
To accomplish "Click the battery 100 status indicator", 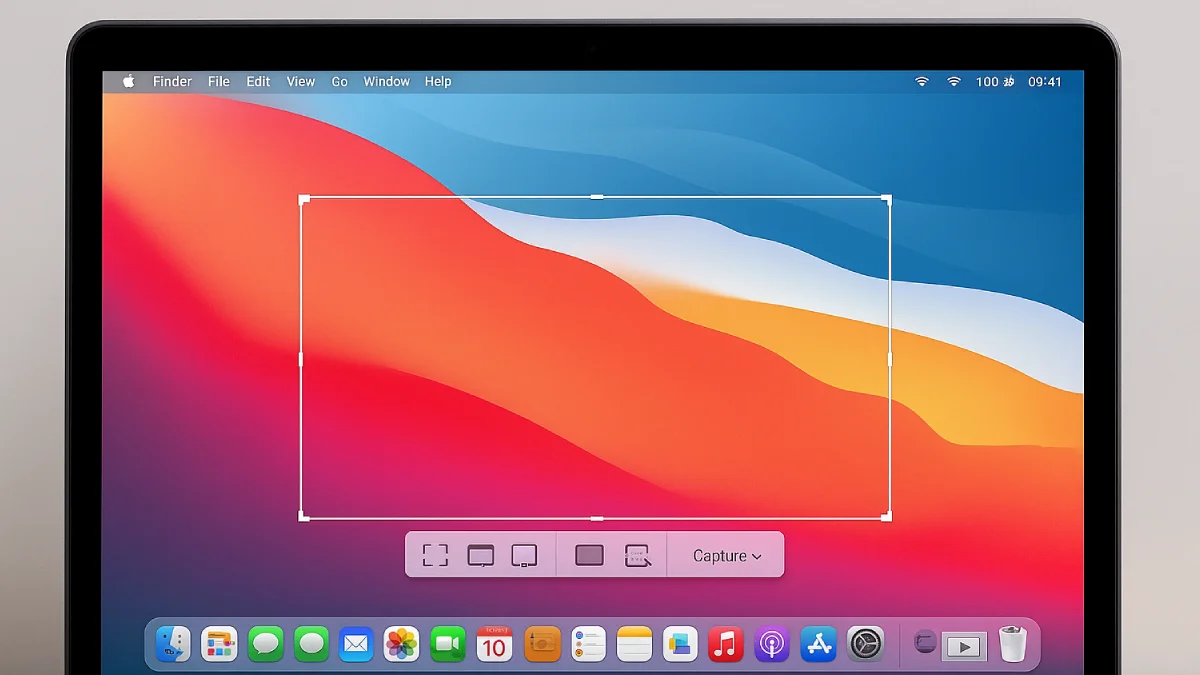I will 995,82.
